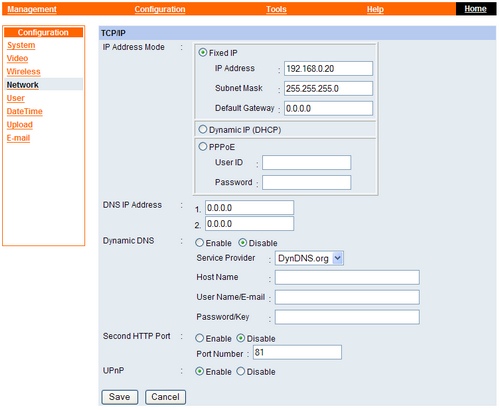
Task: Click the Port Number field
Action: 297,352
